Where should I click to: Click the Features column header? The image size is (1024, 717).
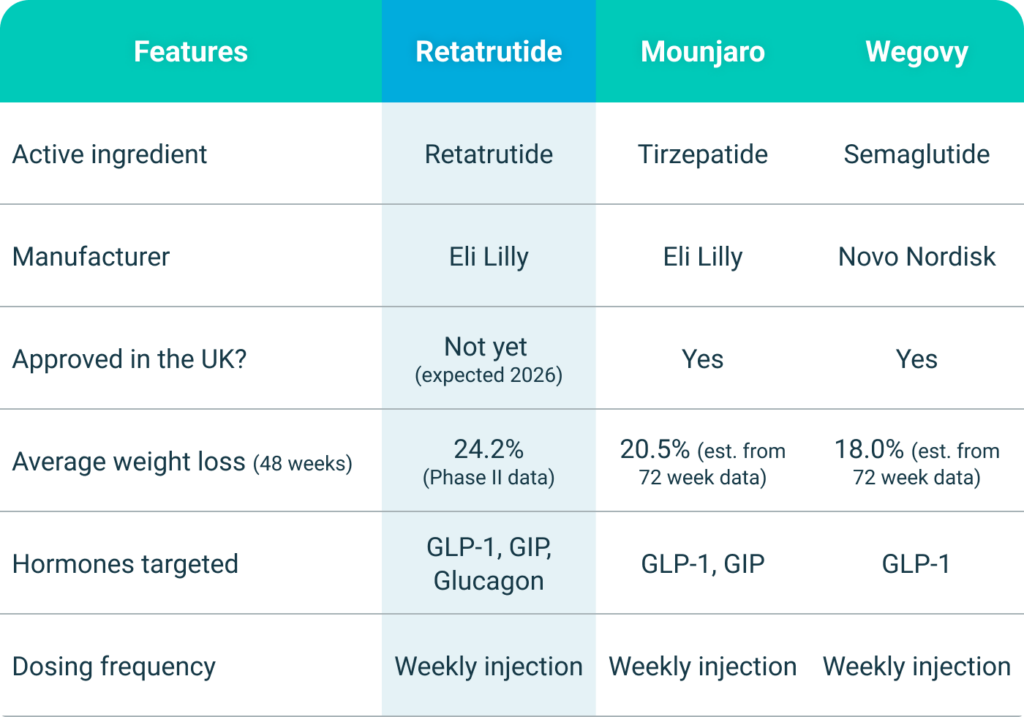(x=190, y=52)
